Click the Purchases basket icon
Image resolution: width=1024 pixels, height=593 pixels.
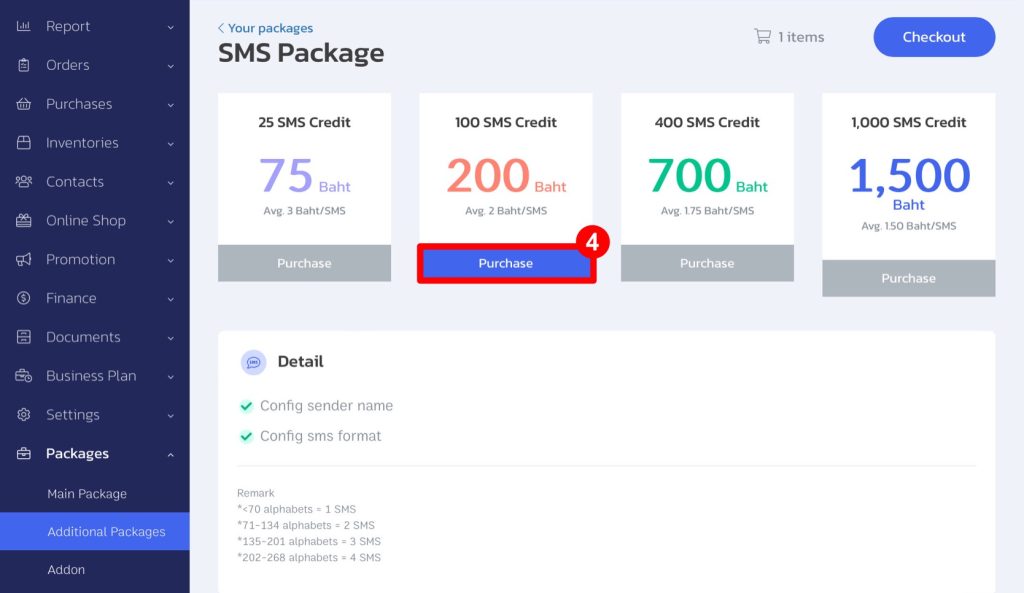tap(24, 104)
